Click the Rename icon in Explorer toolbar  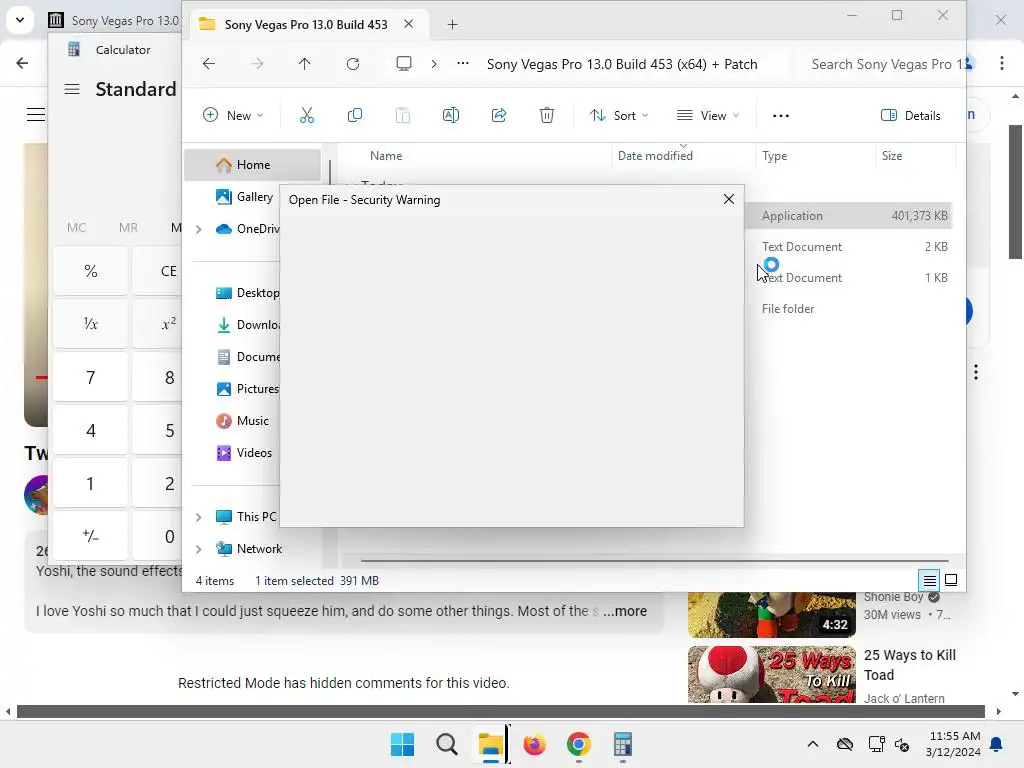[x=451, y=116]
